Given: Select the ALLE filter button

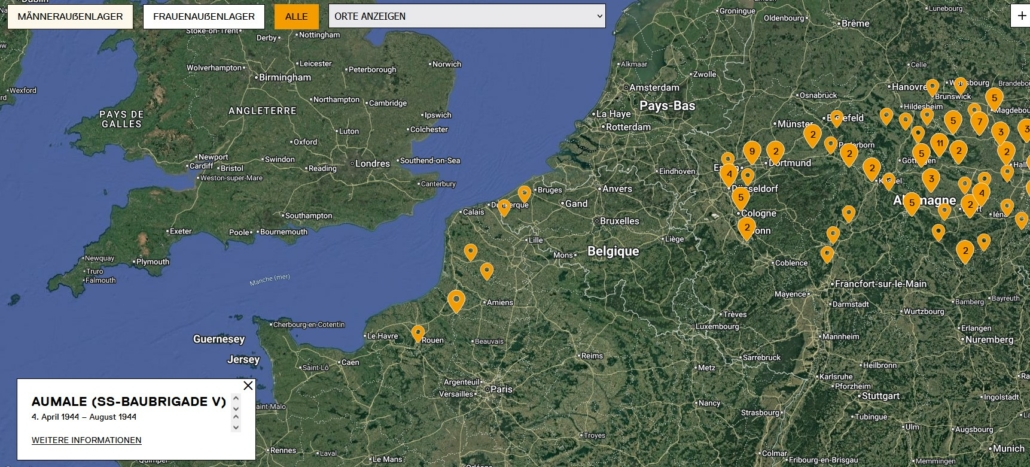Looking at the screenshot, I should [x=296, y=17].
